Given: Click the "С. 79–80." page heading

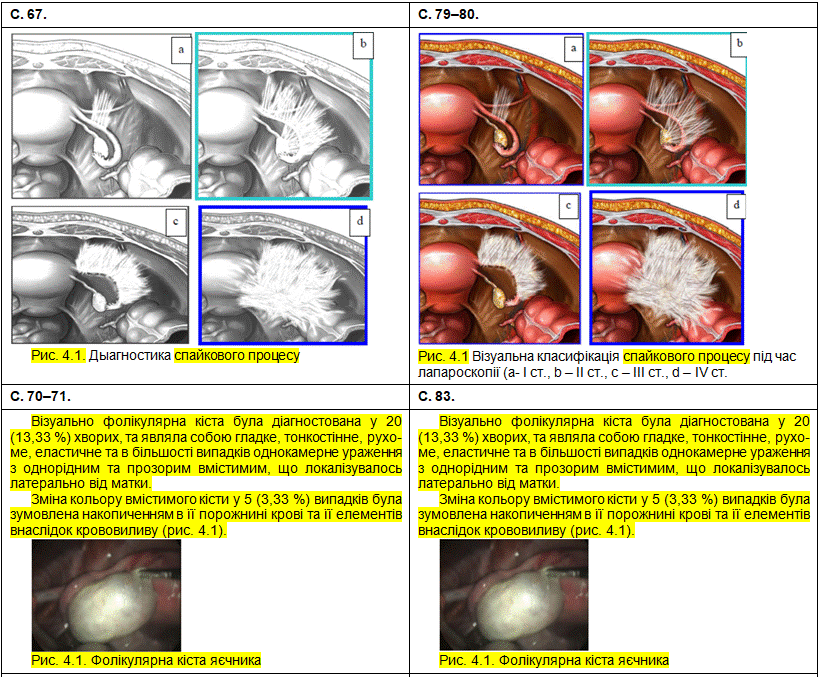Looking at the screenshot, I should click(448, 14).
